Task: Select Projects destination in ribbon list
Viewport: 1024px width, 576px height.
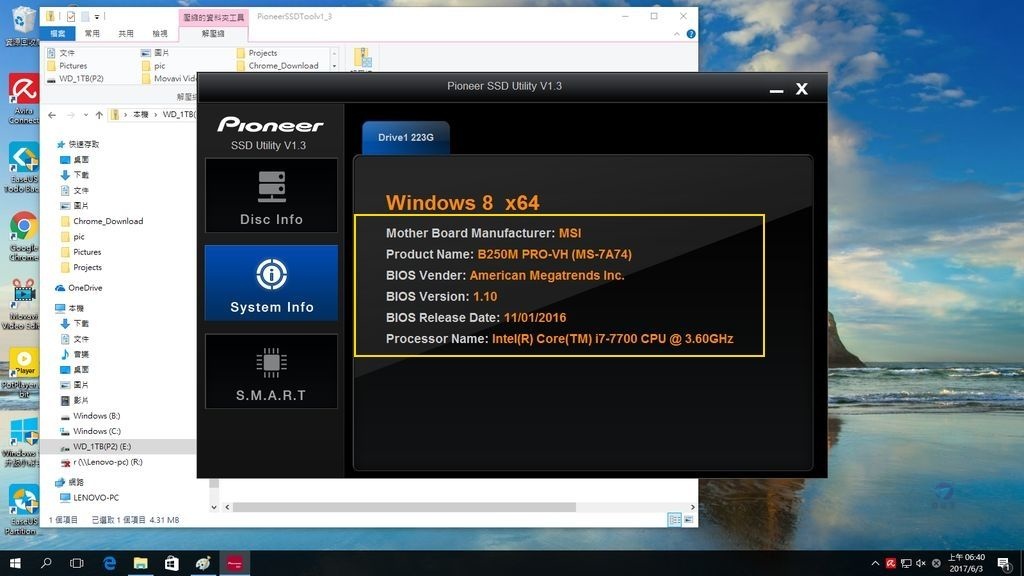Action: [257, 53]
